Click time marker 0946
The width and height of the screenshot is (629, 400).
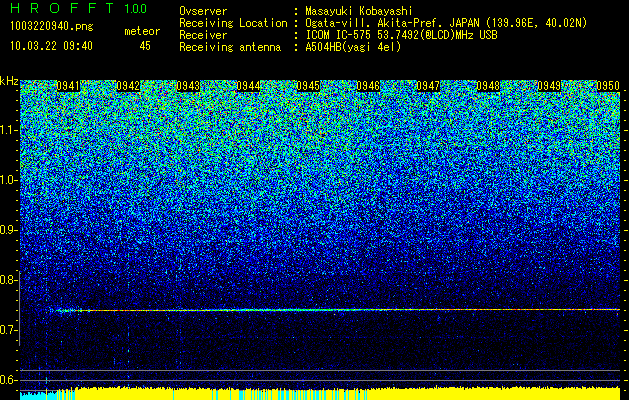point(368,86)
